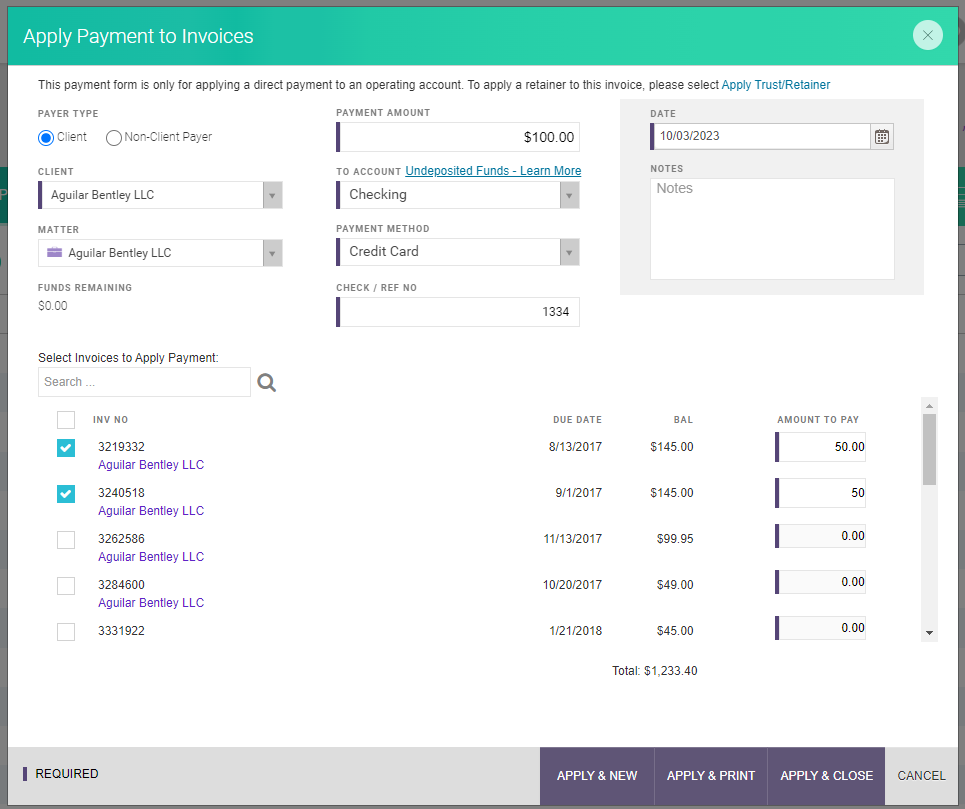Toggle the select-all invoices checkbox
Image resolution: width=965 pixels, height=809 pixels.
[x=65, y=419]
